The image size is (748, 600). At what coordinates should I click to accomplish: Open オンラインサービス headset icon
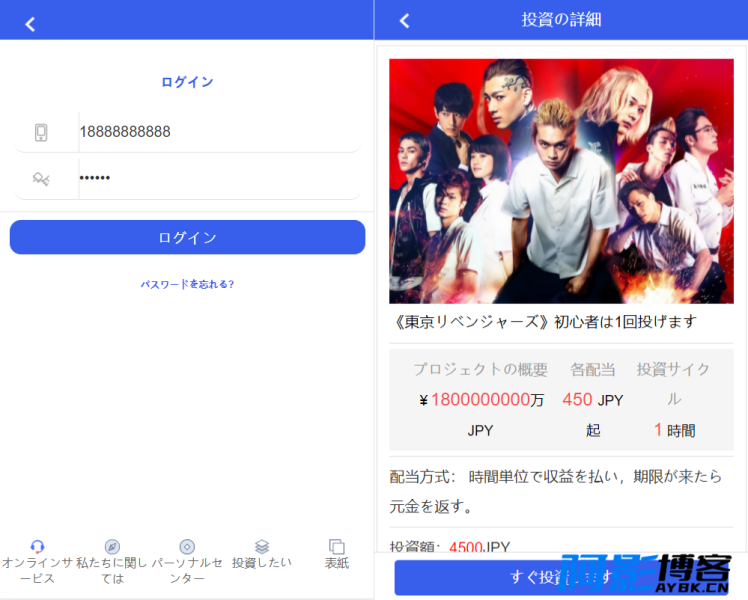click(37, 547)
